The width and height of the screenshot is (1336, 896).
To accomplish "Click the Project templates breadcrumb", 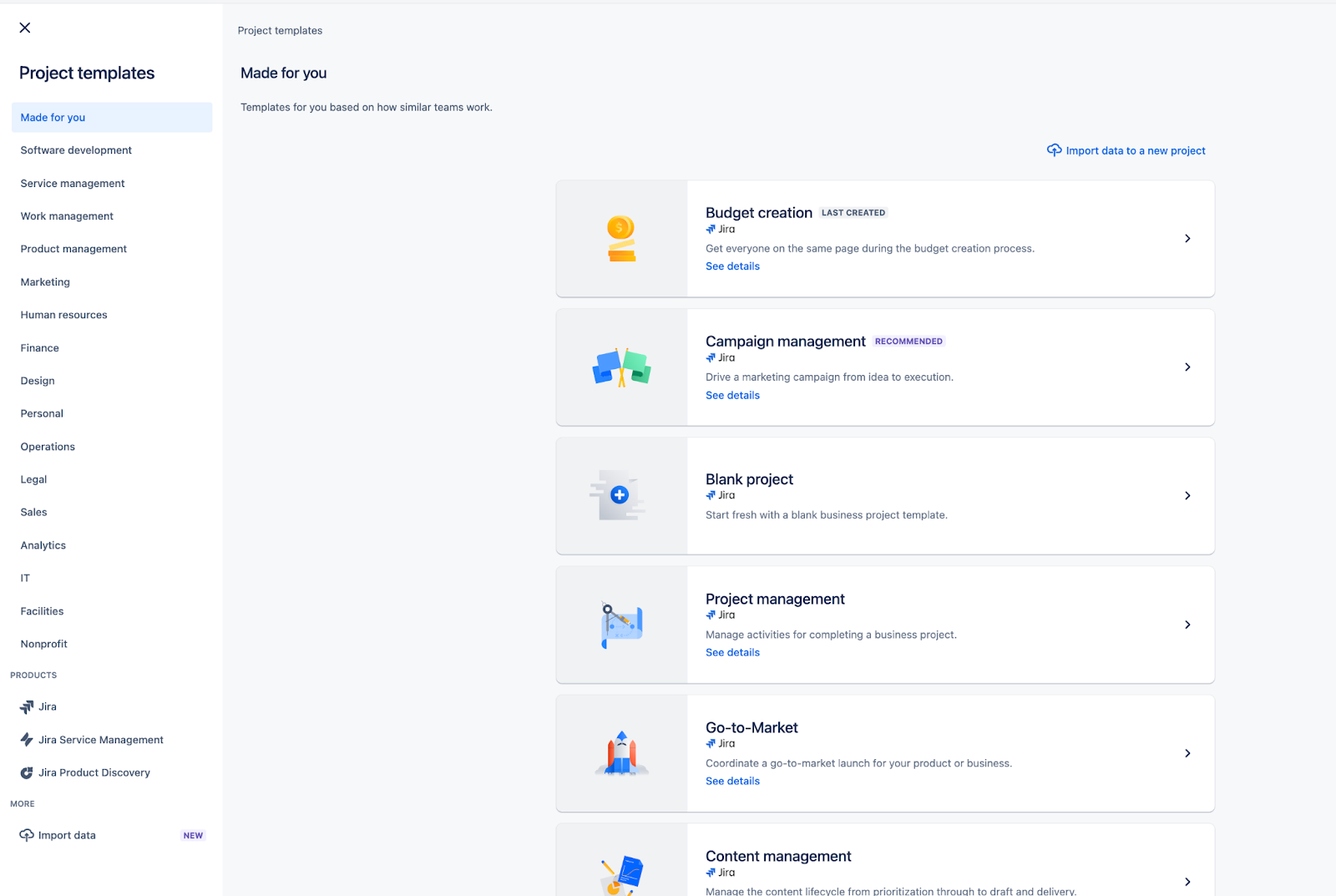I will click(x=280, y=30).
